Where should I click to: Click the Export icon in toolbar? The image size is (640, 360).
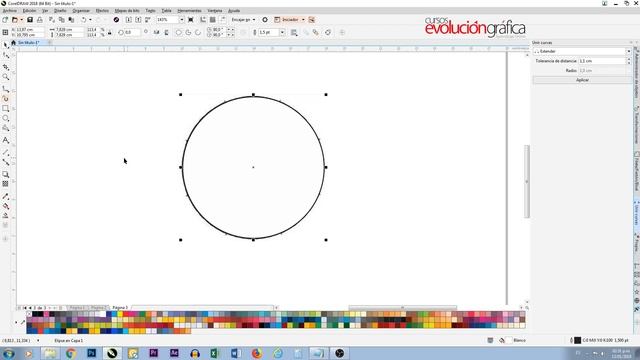(138, 20)
